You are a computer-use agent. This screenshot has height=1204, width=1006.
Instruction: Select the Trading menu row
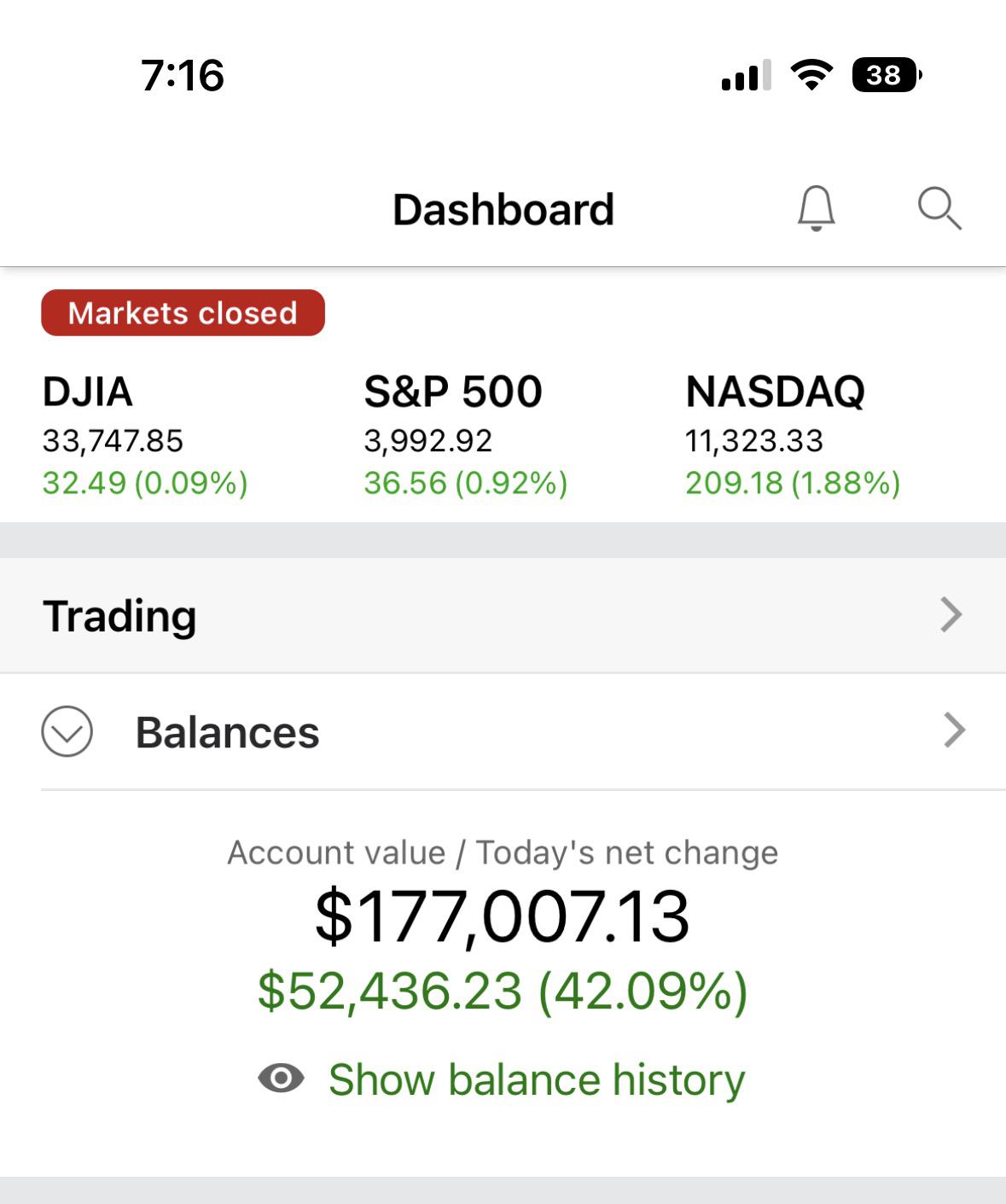119,615
